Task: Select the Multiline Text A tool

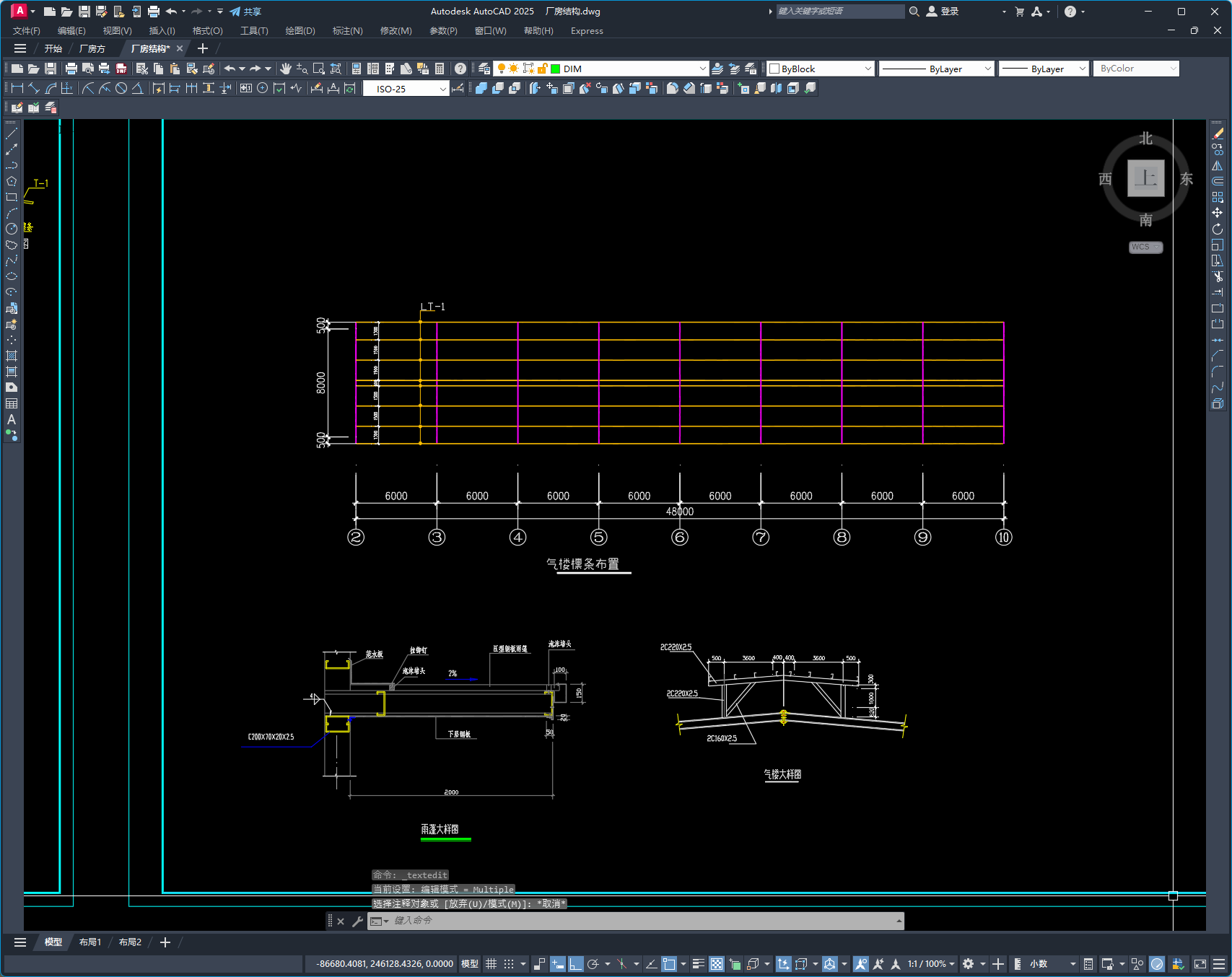Action: [12, 419]
